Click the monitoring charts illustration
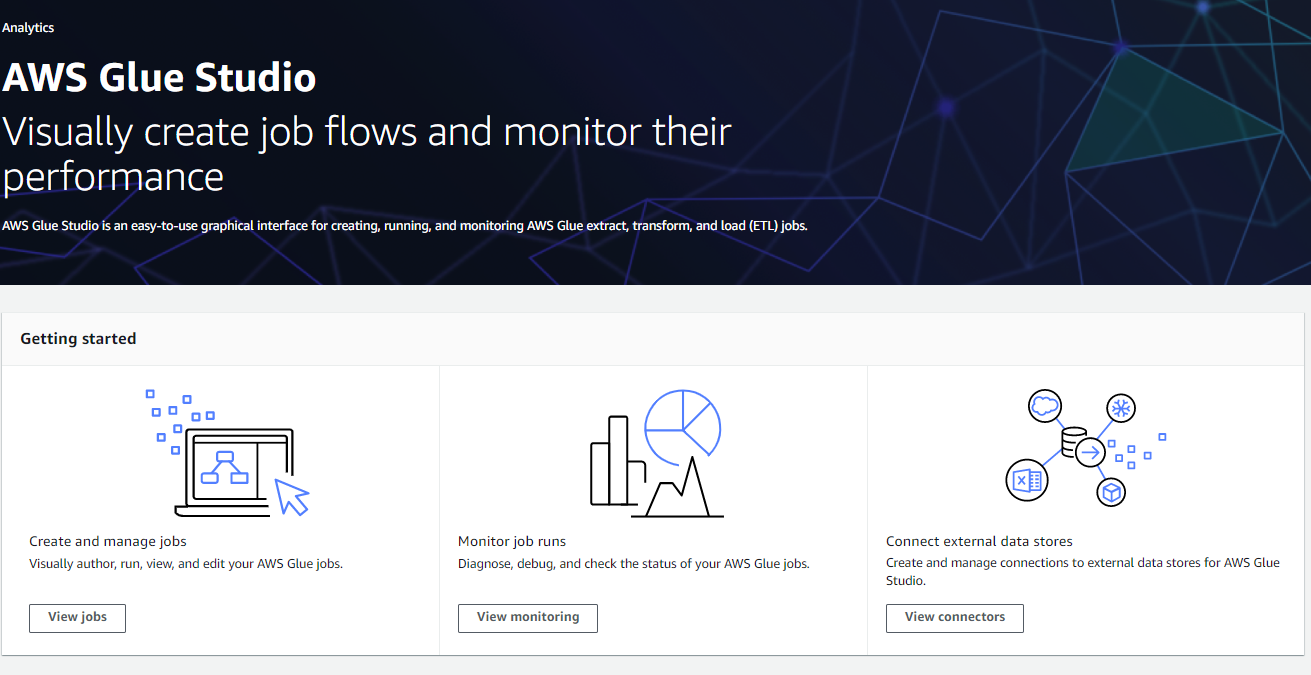 [656, 453]
